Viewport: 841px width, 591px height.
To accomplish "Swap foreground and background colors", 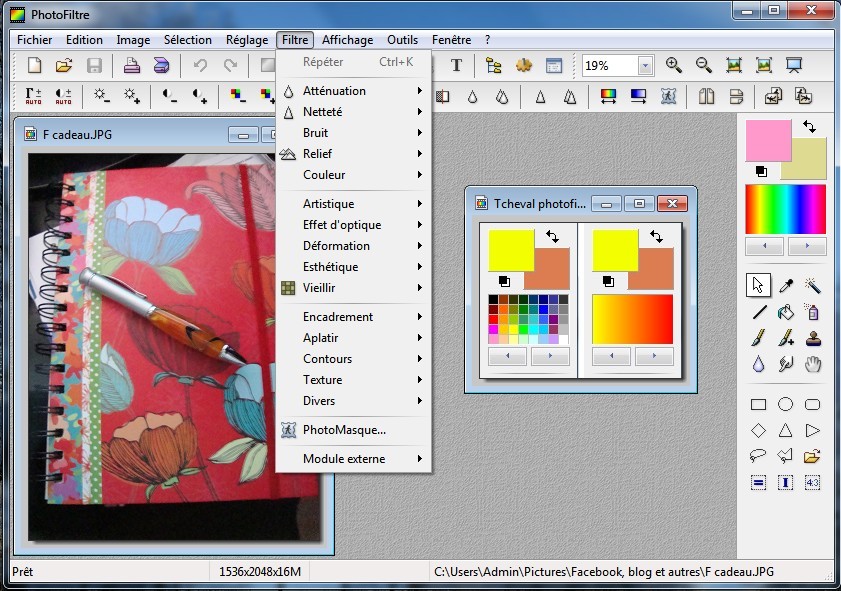I will click(x=809, y=127).
